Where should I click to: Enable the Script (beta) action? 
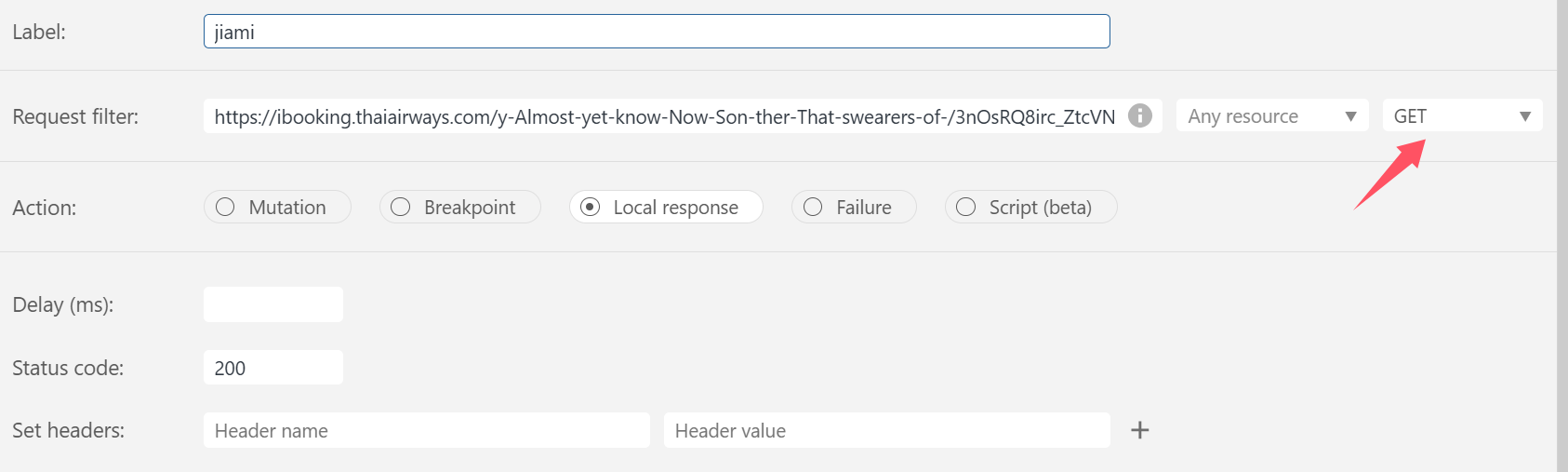966,207
